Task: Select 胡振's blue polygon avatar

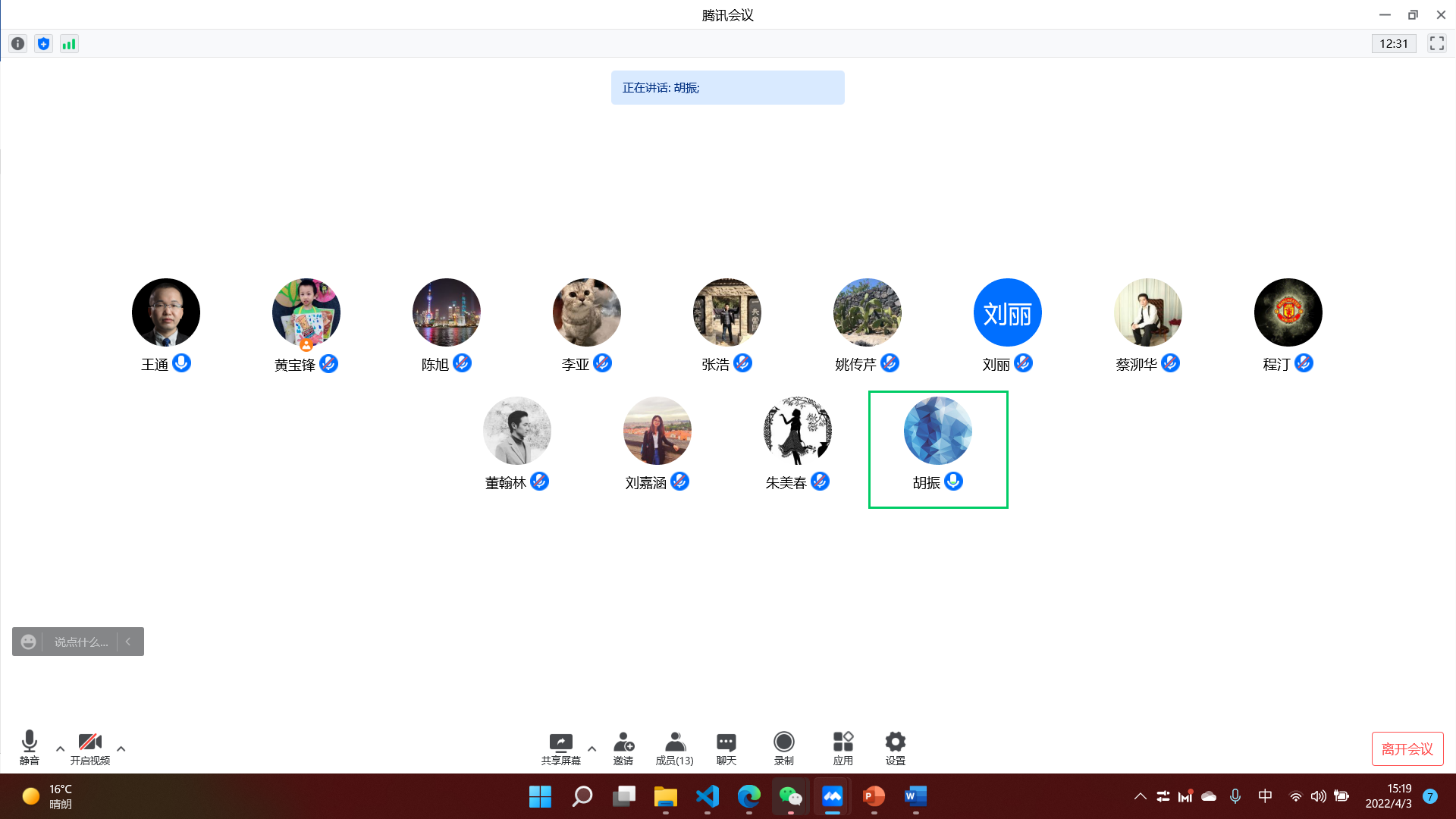Action: [938, 431]
